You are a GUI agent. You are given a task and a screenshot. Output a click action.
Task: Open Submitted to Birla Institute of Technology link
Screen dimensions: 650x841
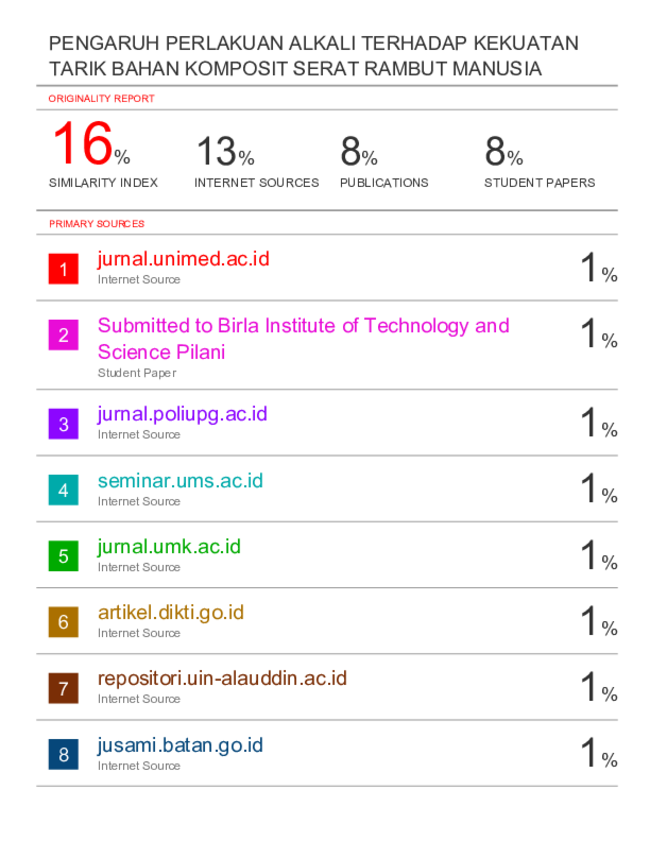[304, 338]
